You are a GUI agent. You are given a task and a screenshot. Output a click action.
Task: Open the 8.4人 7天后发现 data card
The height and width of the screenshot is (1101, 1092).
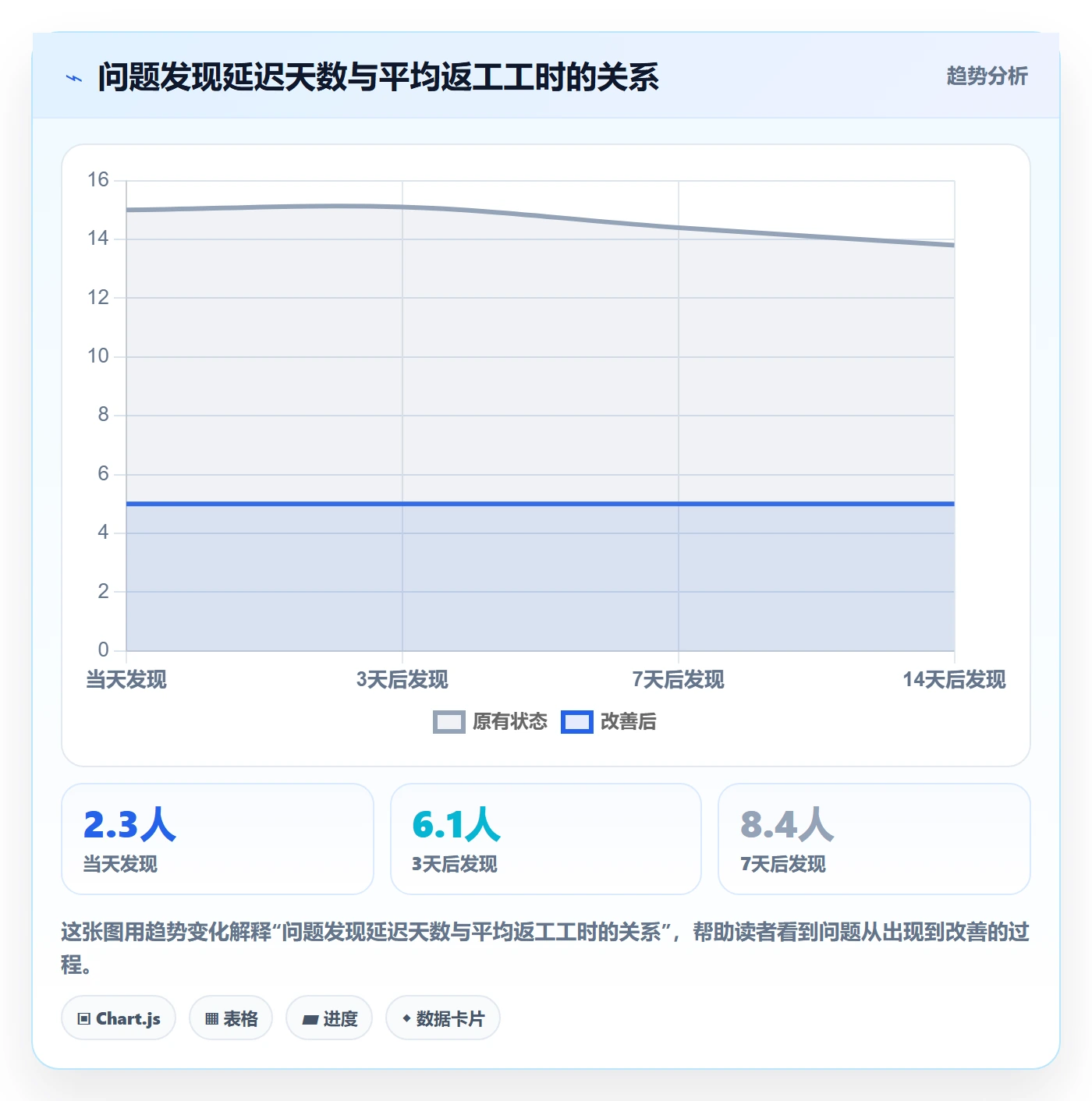(x=874, y=839)
